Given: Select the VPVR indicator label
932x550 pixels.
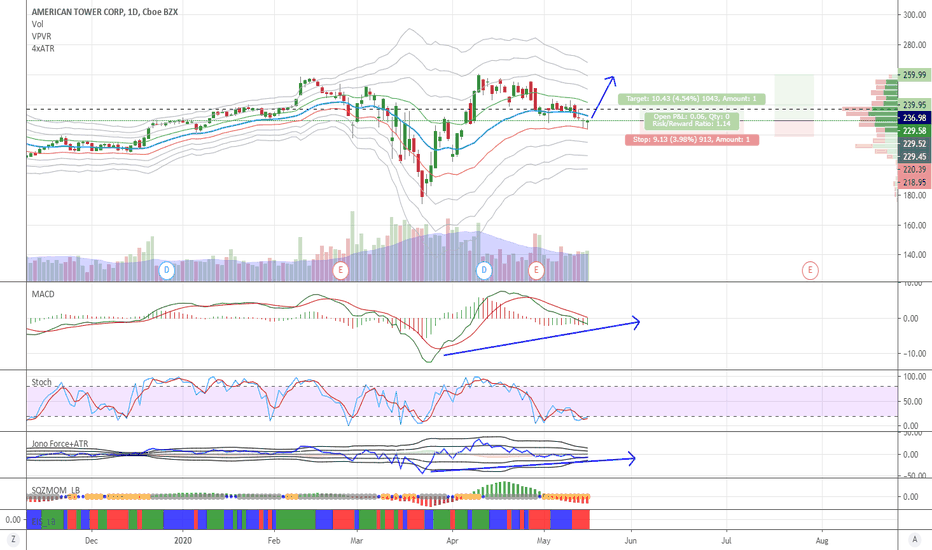Looking at the screenshot, I should tap(42, 36).
